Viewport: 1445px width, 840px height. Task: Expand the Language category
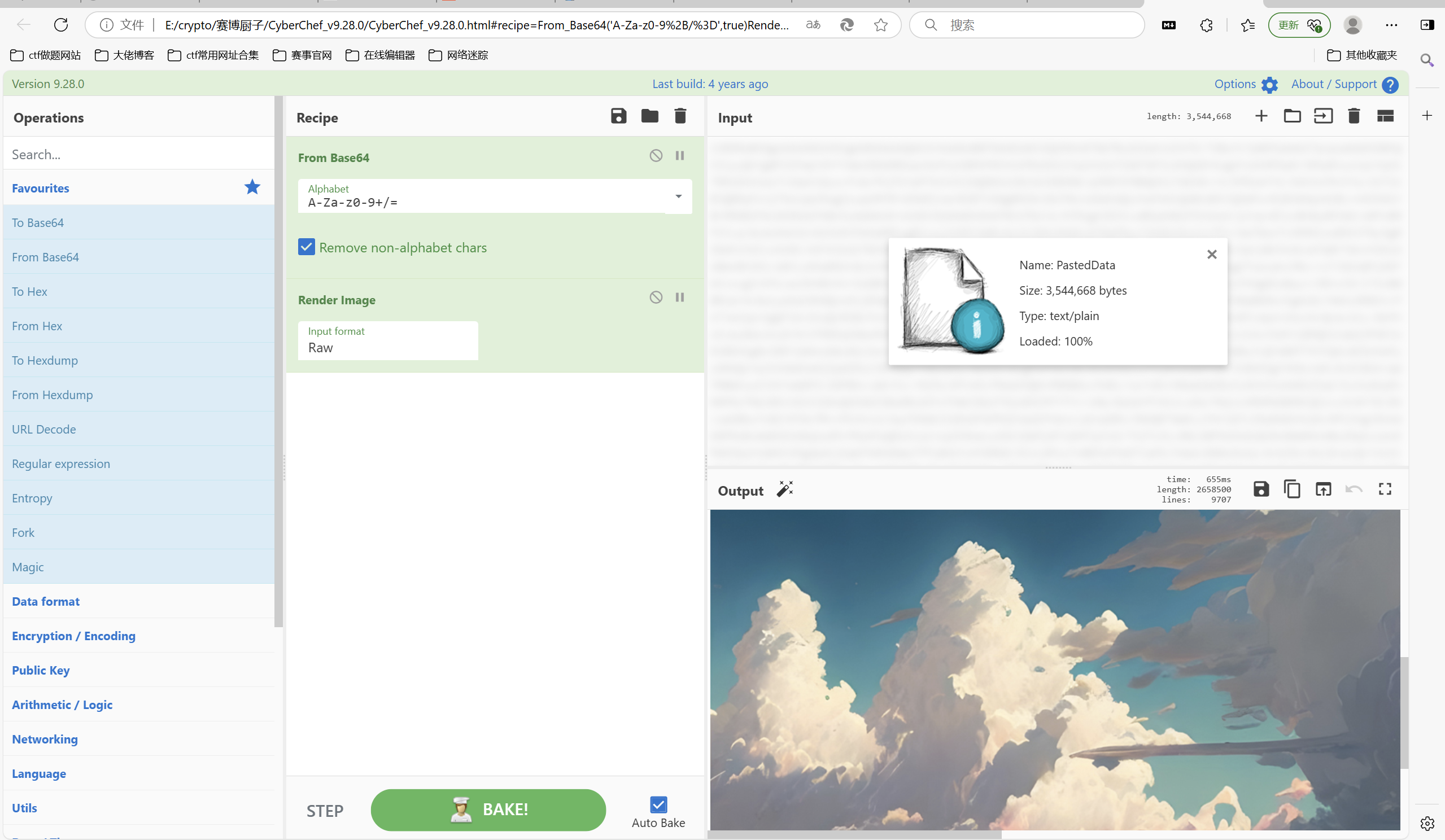coord(138,773)
